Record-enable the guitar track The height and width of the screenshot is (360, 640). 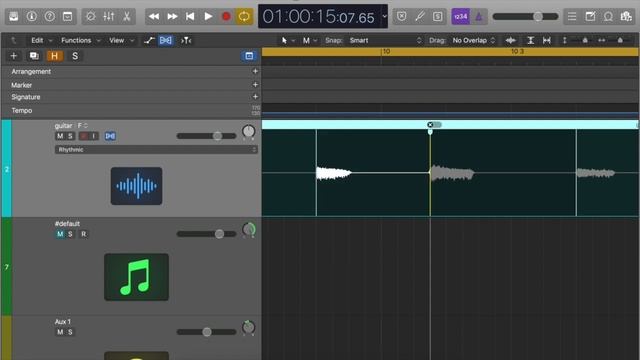[84, 136]
